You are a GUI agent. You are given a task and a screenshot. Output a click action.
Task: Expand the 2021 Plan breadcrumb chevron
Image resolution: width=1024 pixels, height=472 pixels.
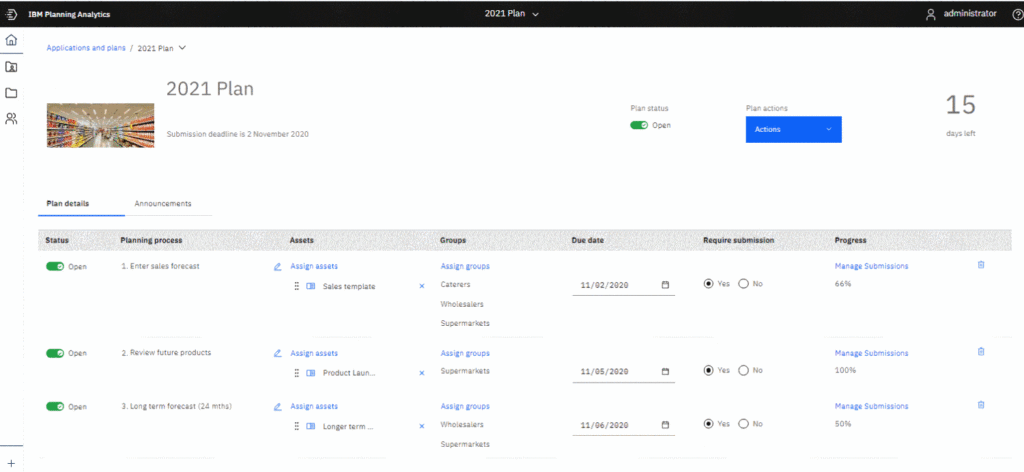[182, 48]
